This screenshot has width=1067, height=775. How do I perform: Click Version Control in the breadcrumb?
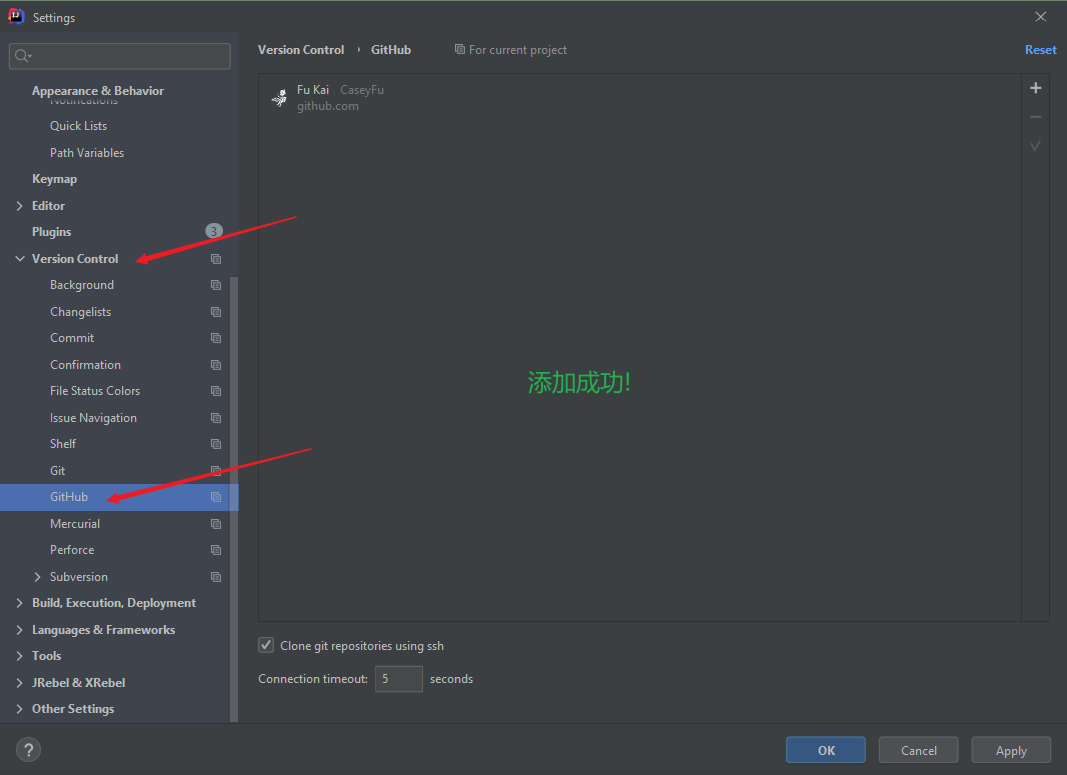pos(301,50)
